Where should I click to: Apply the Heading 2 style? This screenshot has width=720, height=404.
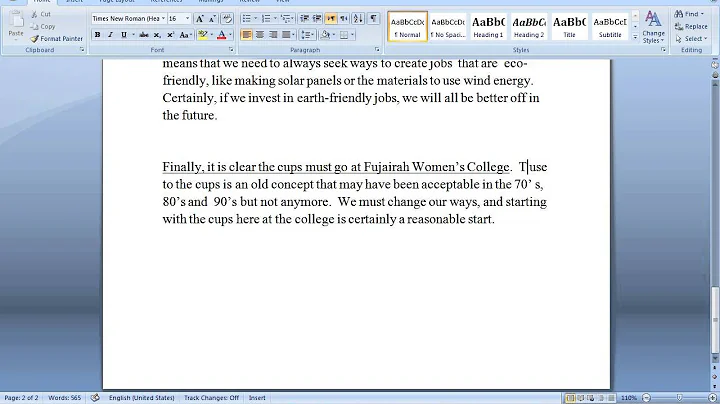pos(529,27)
